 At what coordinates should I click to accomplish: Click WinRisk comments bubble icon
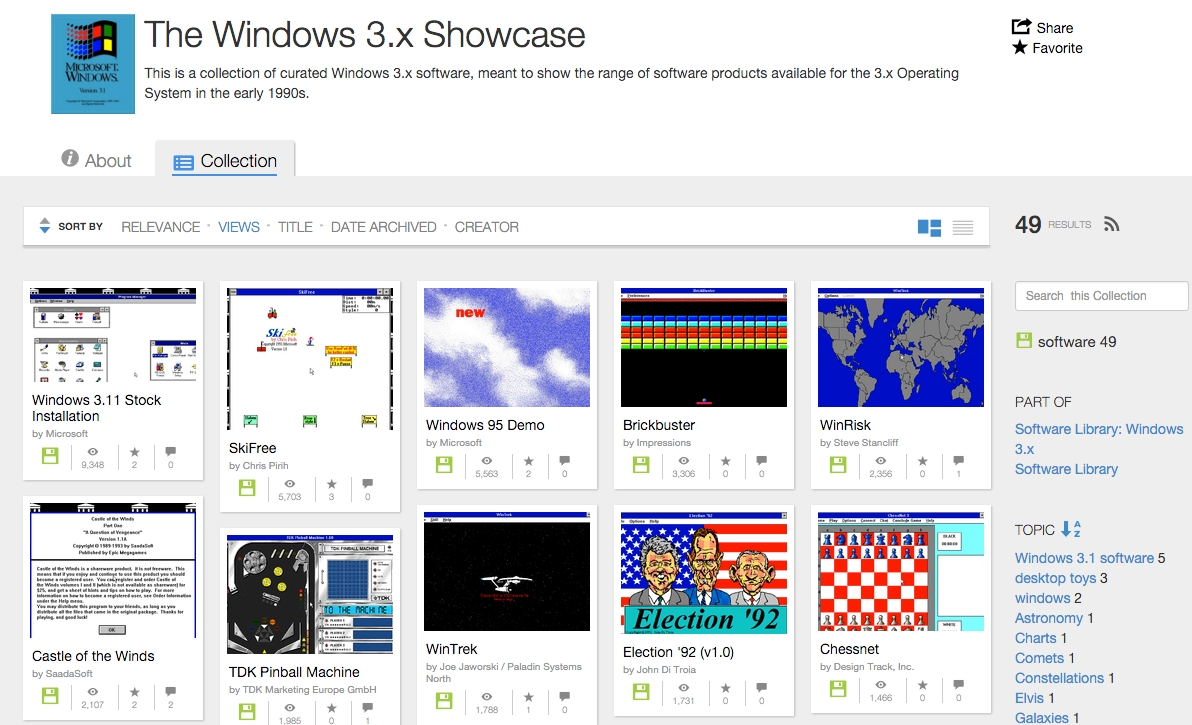pyautogui.click(x=958, y=461)
